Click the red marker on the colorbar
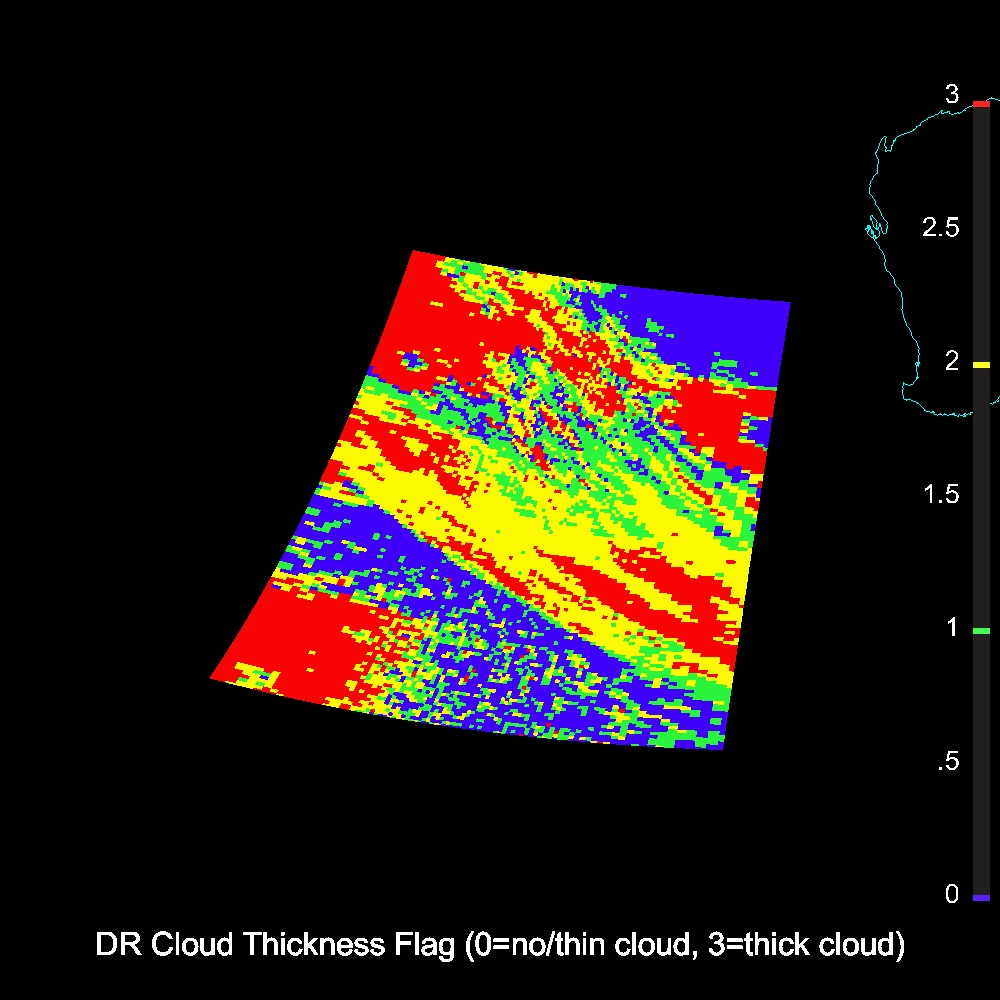 (981, 104)
